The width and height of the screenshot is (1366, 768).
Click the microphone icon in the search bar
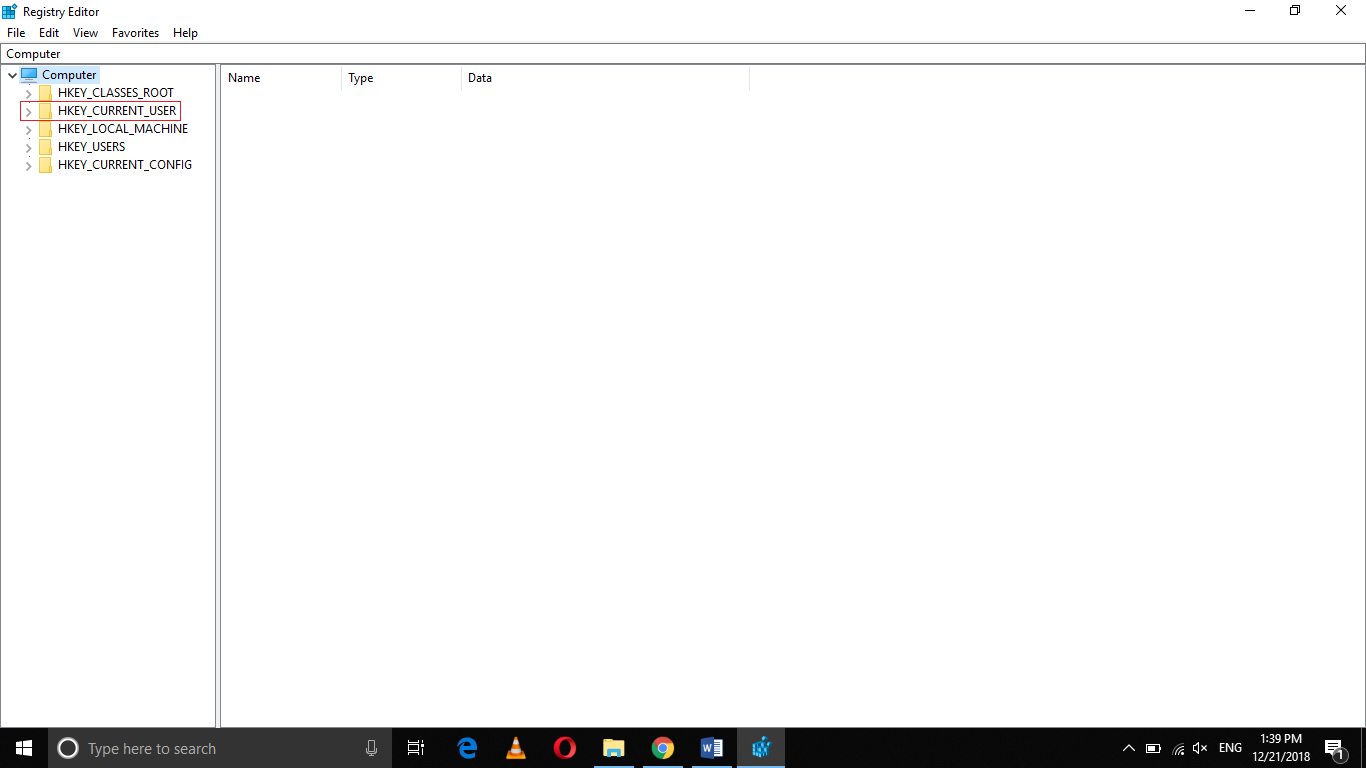point(371,747)
